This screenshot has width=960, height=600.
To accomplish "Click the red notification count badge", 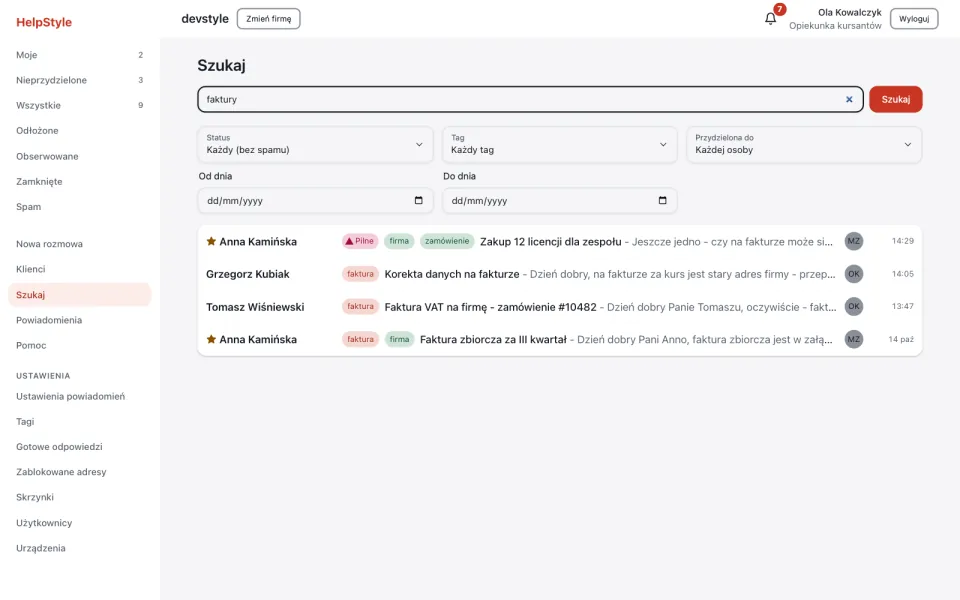I will (x=779, y=9).
